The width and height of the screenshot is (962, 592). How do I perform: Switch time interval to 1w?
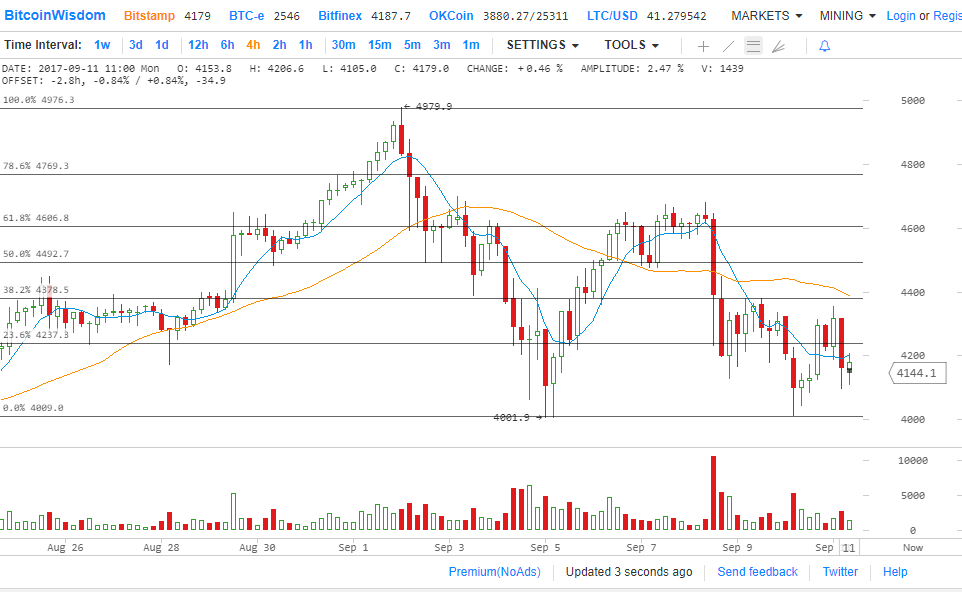coord(102,45)
